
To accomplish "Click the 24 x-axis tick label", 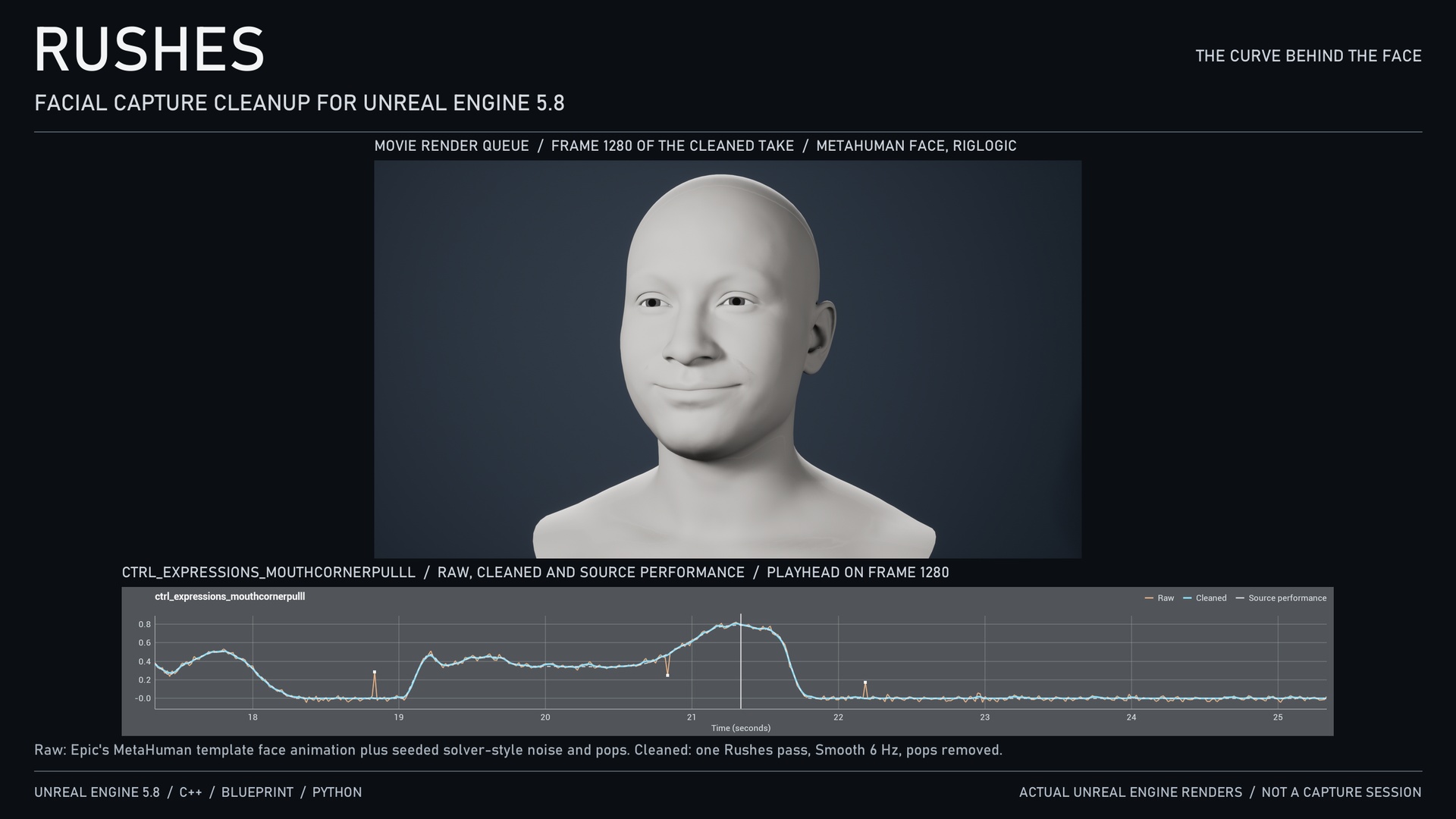I will pyautogui.click(x=1131, y=717).
